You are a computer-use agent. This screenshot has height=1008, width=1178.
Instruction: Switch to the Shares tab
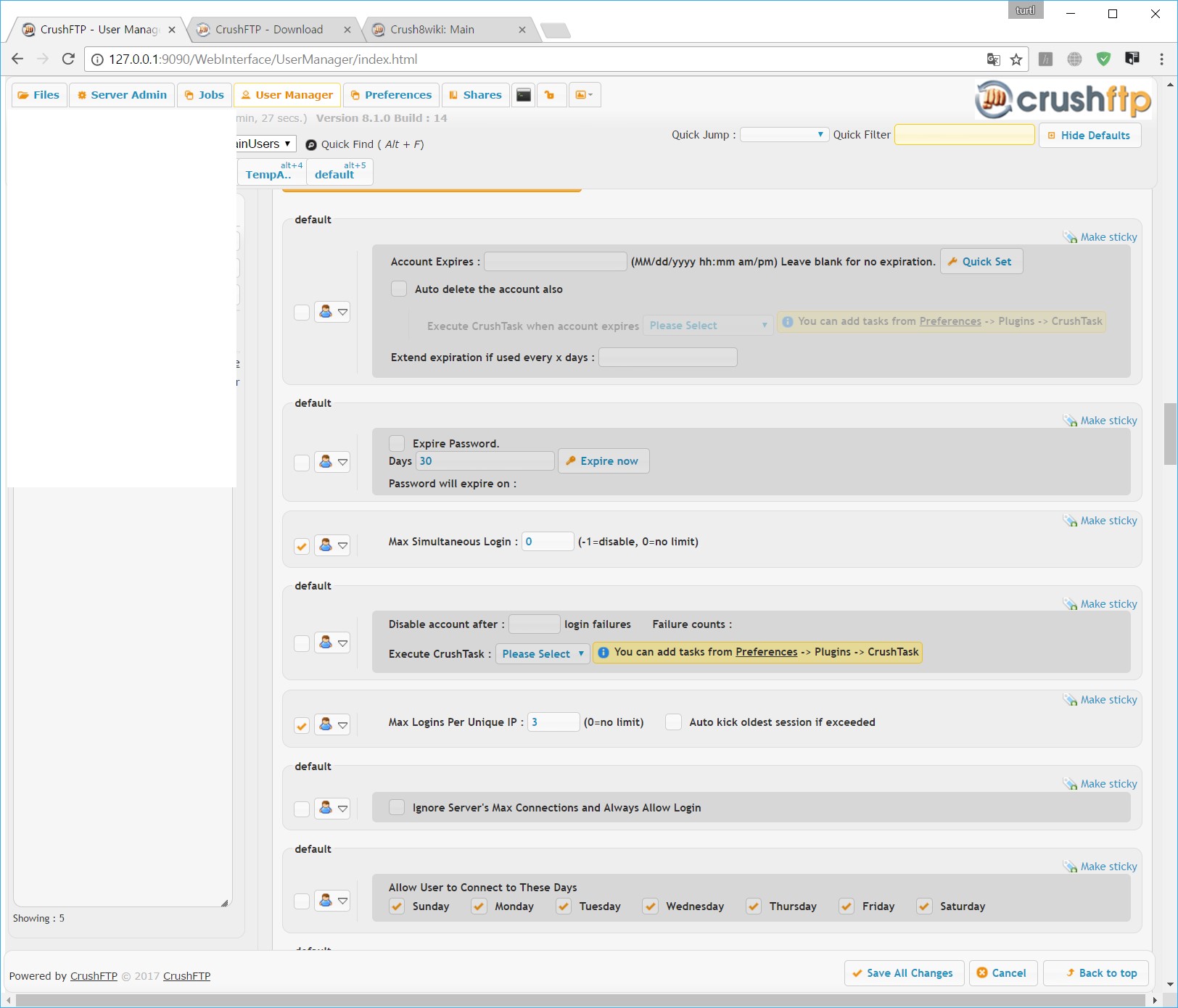pos(476,95)
